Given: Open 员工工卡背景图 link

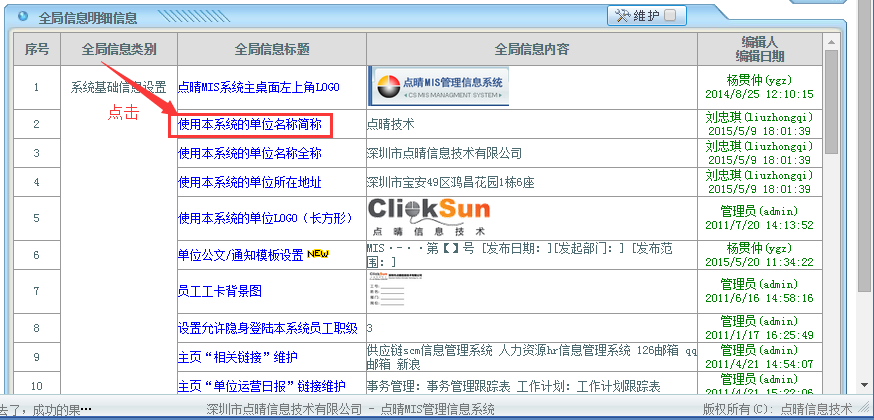Looking at the screenshot, I should click(219, 291).
